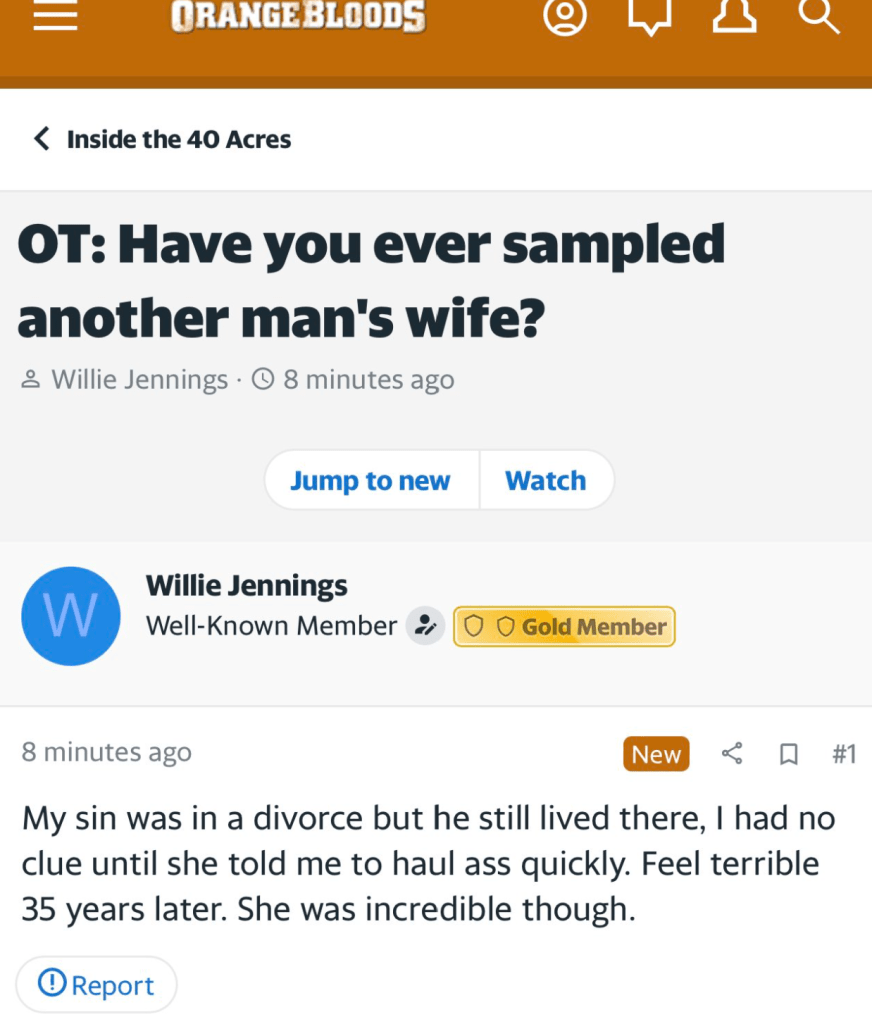Viewport: 872px width, 1024px height.
Task: Go back via the chevron arrow
Action: (42, 138)
